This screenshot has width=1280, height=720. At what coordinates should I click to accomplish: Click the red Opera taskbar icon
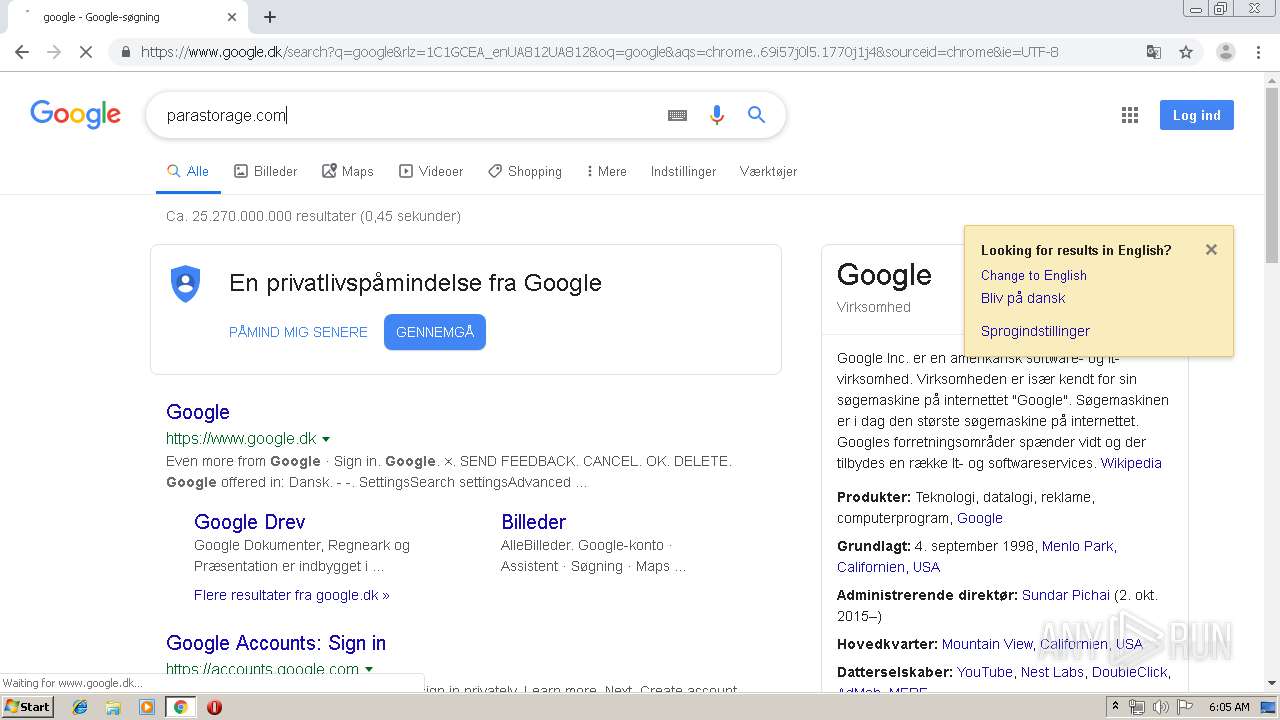tap(214, 707)
